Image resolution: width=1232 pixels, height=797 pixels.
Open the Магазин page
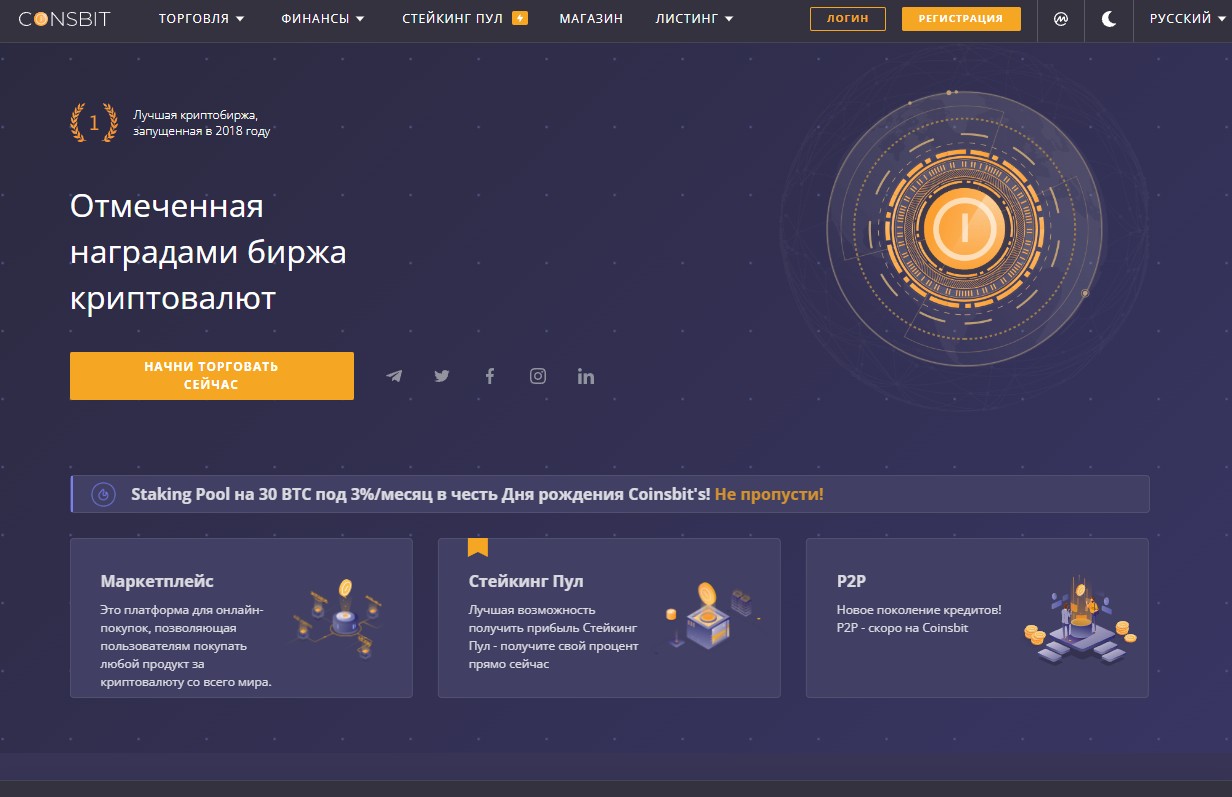coord(591,19)
